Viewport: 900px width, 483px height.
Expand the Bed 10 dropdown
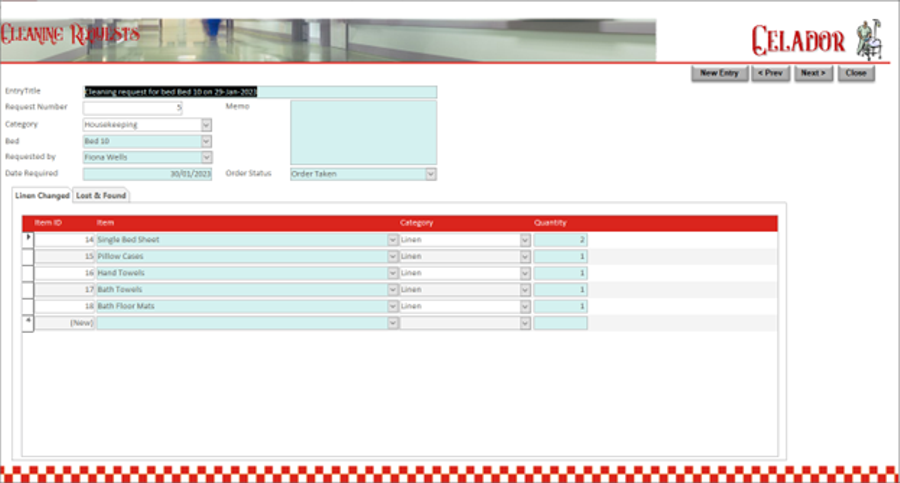pos(206,141)
